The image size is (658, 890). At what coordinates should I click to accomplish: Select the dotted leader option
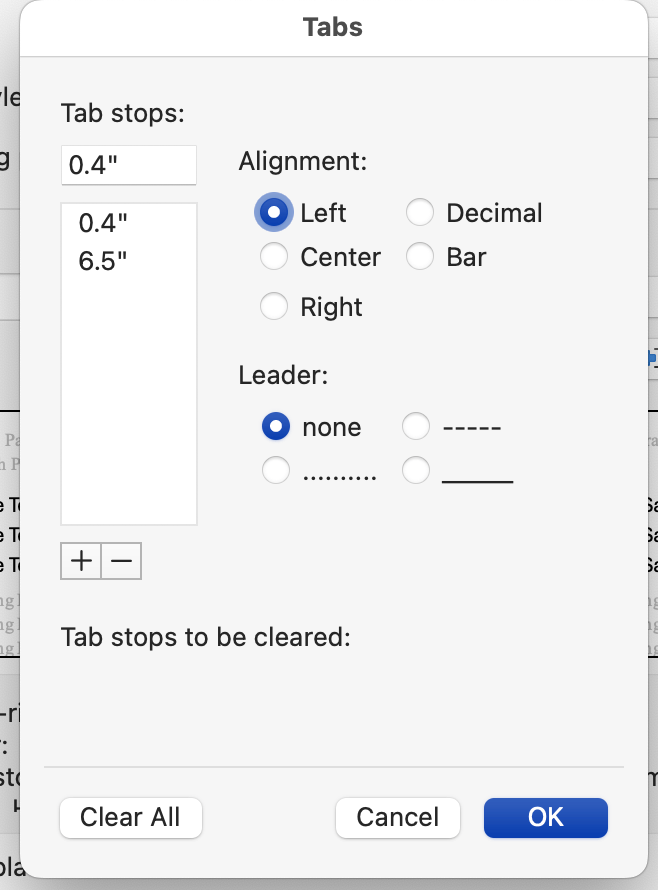pyautogui.click(x=276, y=471)
